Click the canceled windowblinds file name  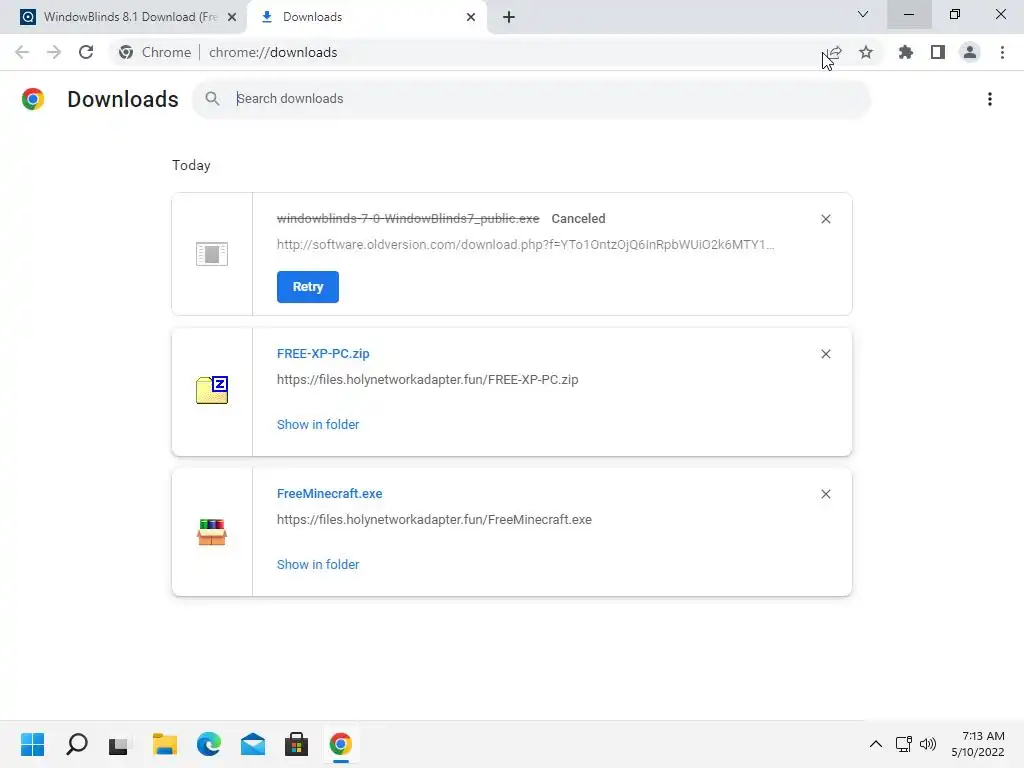[408, 219]
